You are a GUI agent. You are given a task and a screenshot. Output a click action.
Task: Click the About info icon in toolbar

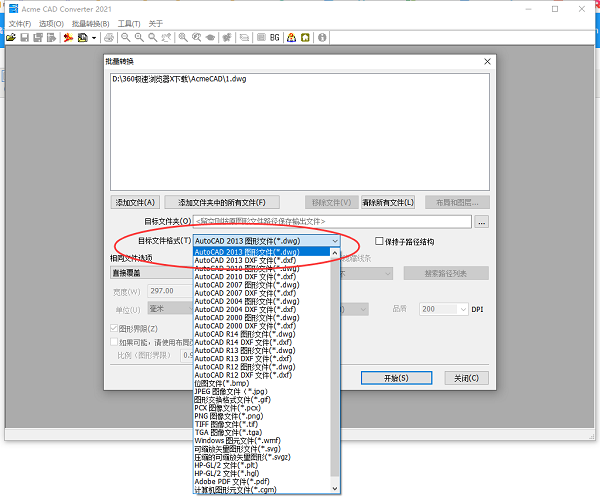pyautogui.click(x=322, y=37)
